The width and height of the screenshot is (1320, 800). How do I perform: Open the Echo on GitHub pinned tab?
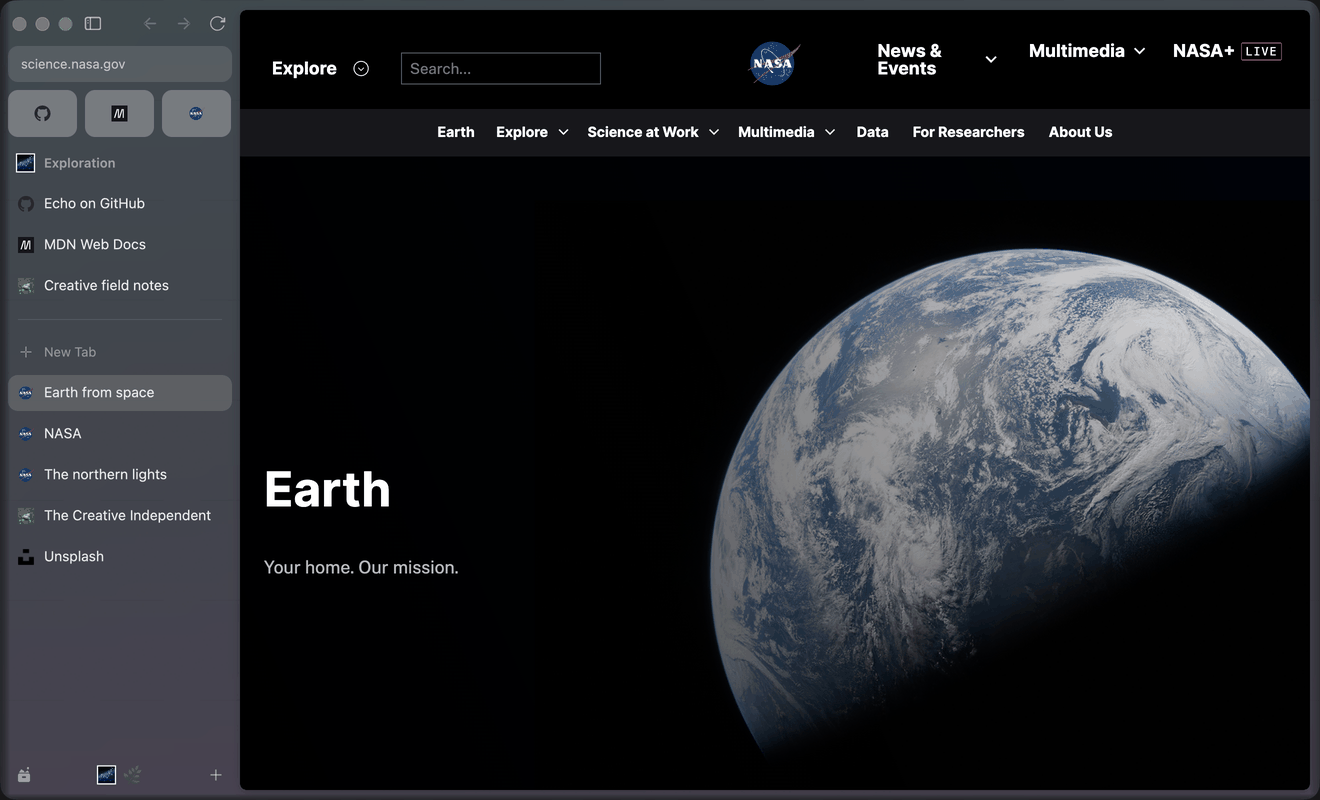[120, 203]
